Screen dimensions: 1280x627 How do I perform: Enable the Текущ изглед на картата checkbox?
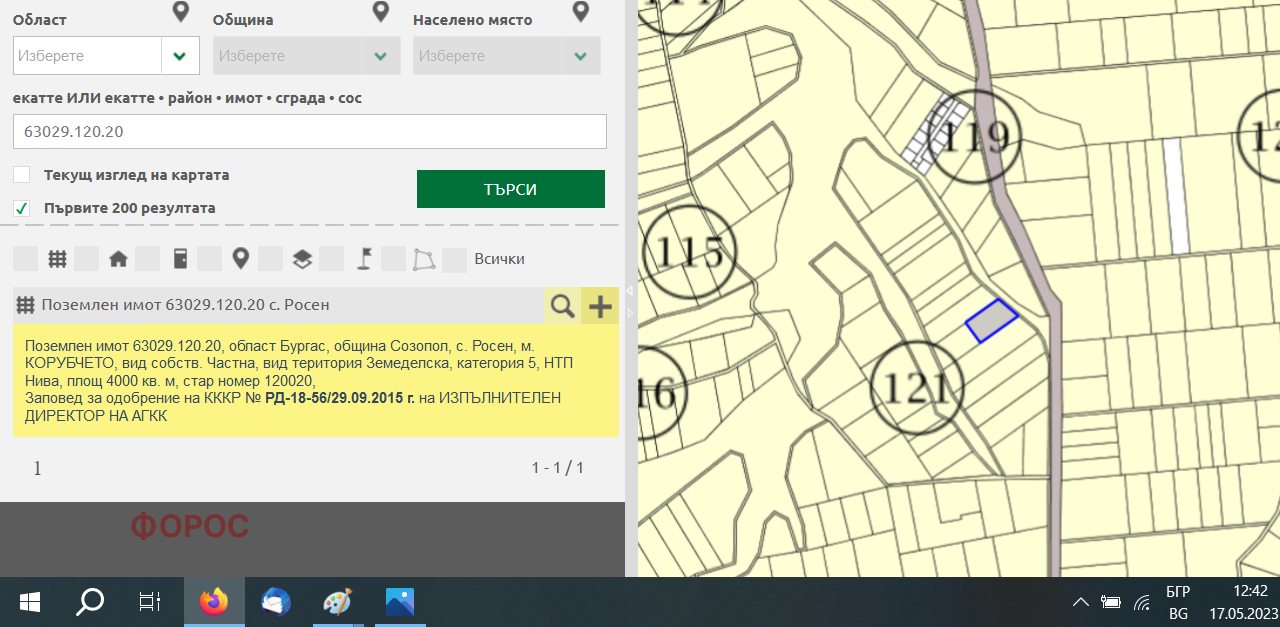pyautogui.click(x=21, y=174)
